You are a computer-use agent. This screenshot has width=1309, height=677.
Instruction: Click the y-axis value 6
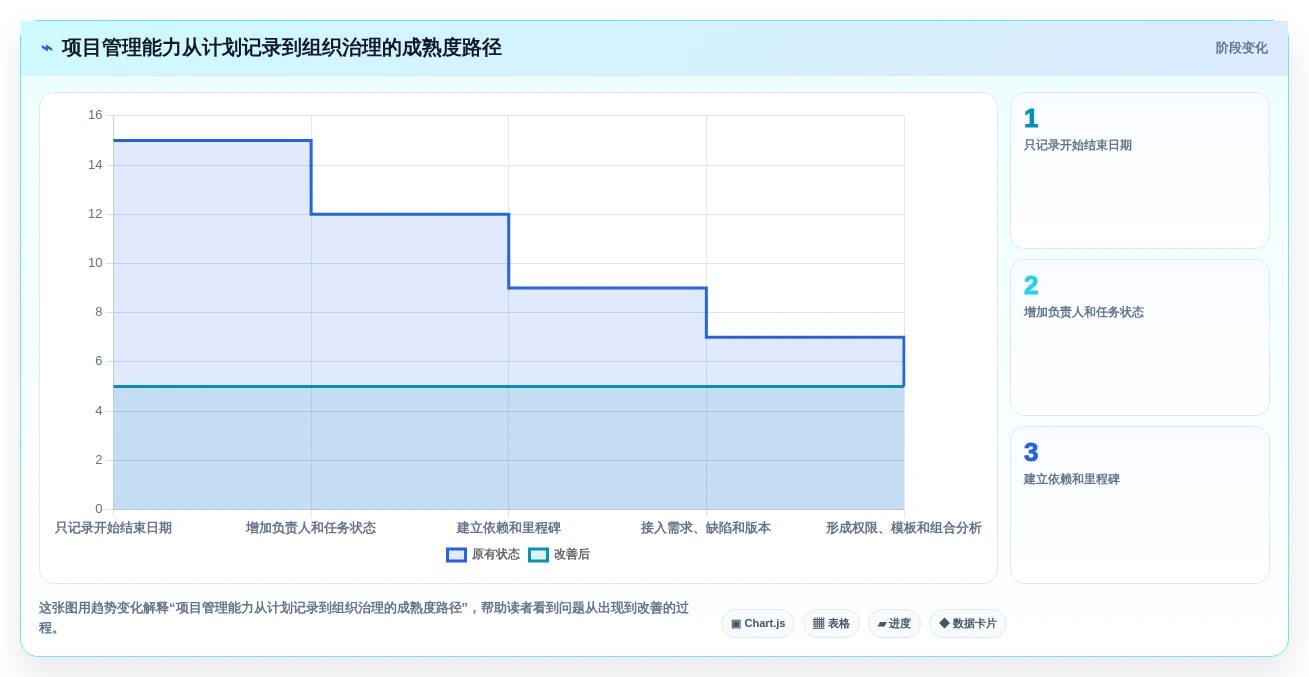[99, 361]
